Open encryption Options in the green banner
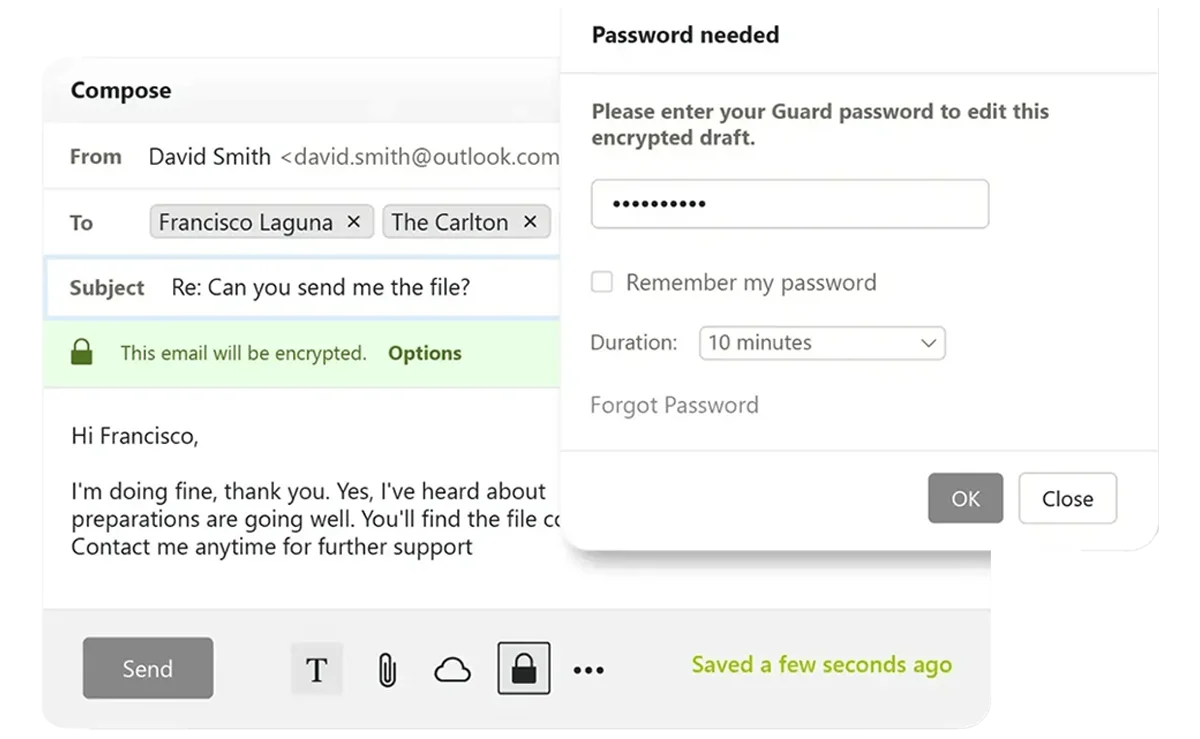Screen dimensions: 1200x739 [425, 353]
